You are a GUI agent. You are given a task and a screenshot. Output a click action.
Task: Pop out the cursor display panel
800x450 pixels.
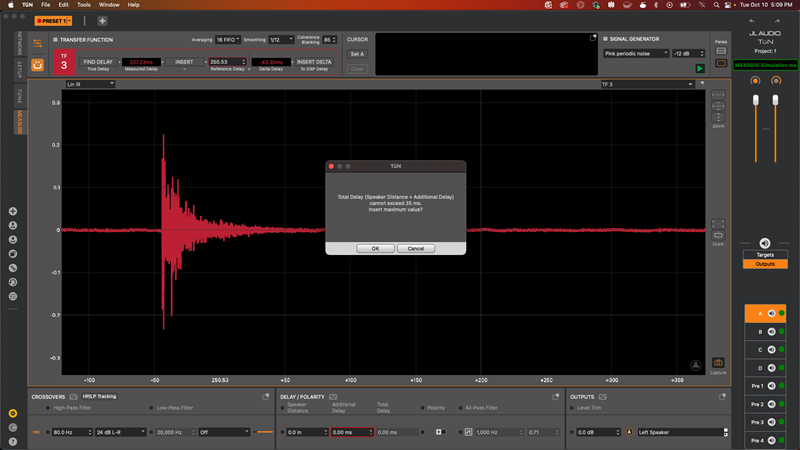[593, 38]
